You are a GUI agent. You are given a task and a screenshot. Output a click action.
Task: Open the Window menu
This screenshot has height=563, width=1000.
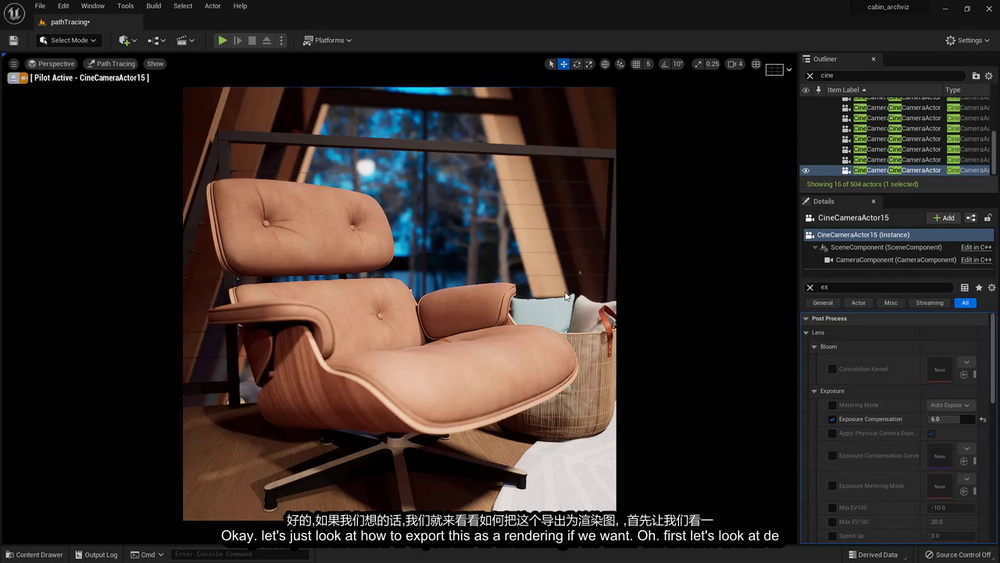click(92, 6)
